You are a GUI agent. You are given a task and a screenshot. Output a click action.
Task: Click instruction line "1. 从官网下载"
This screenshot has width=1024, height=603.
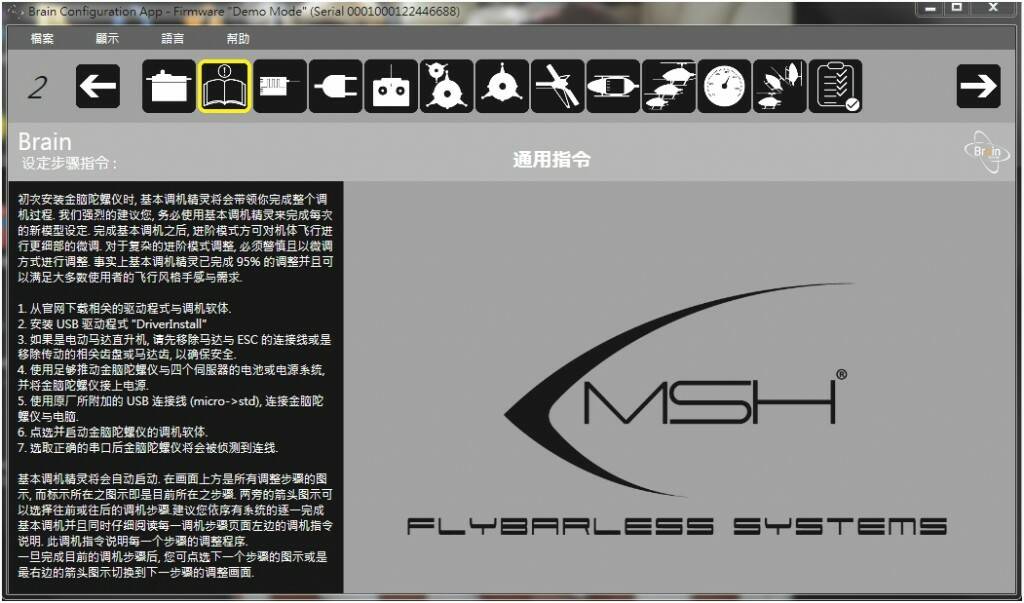click(124, 308)
